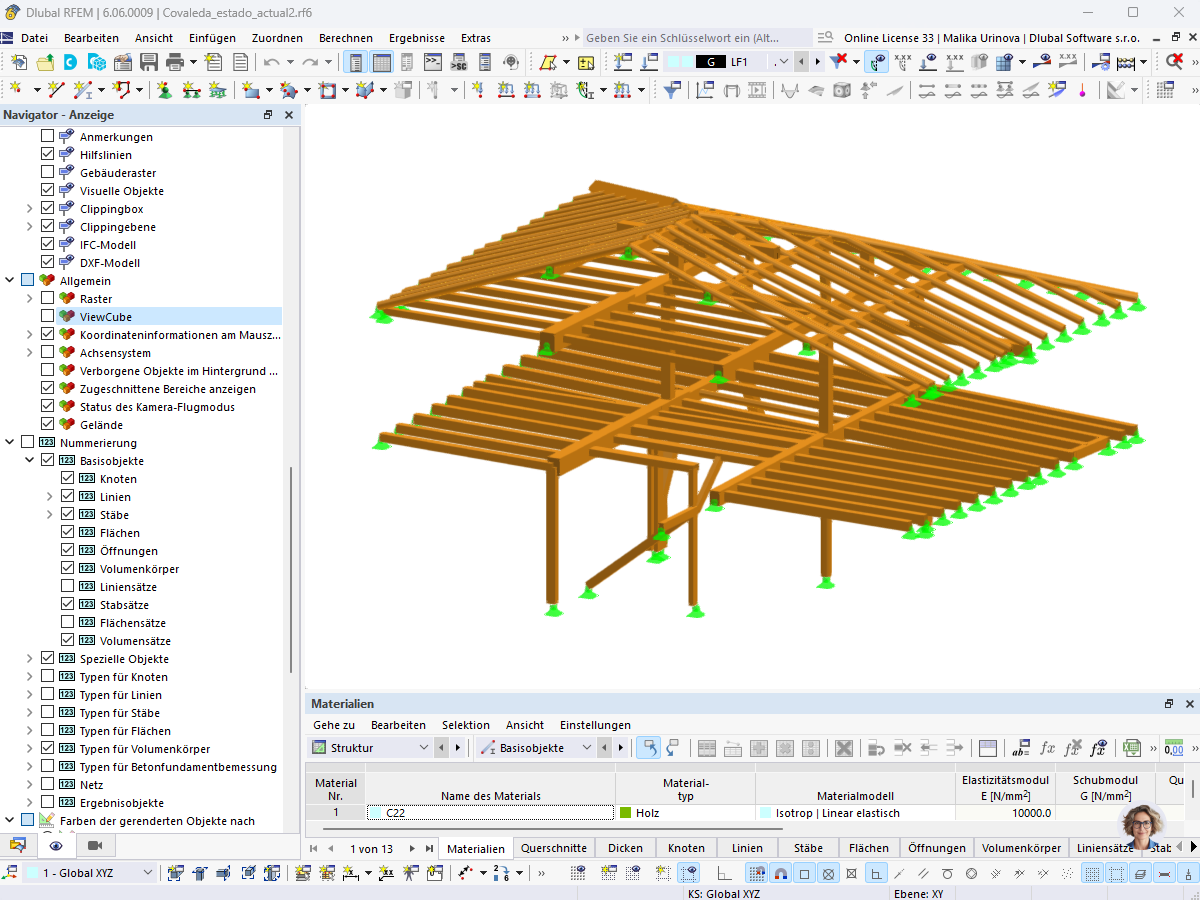The width and height of the screenshot is (1200, 900).
Task: Click the keyword search input field
Action: click(x=697, y=37)
